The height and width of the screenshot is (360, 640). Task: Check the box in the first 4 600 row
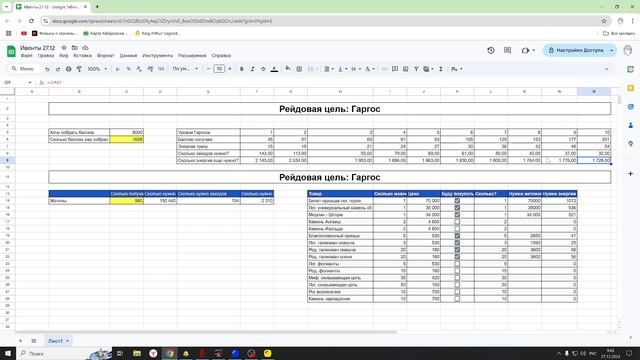coord(457,222)
